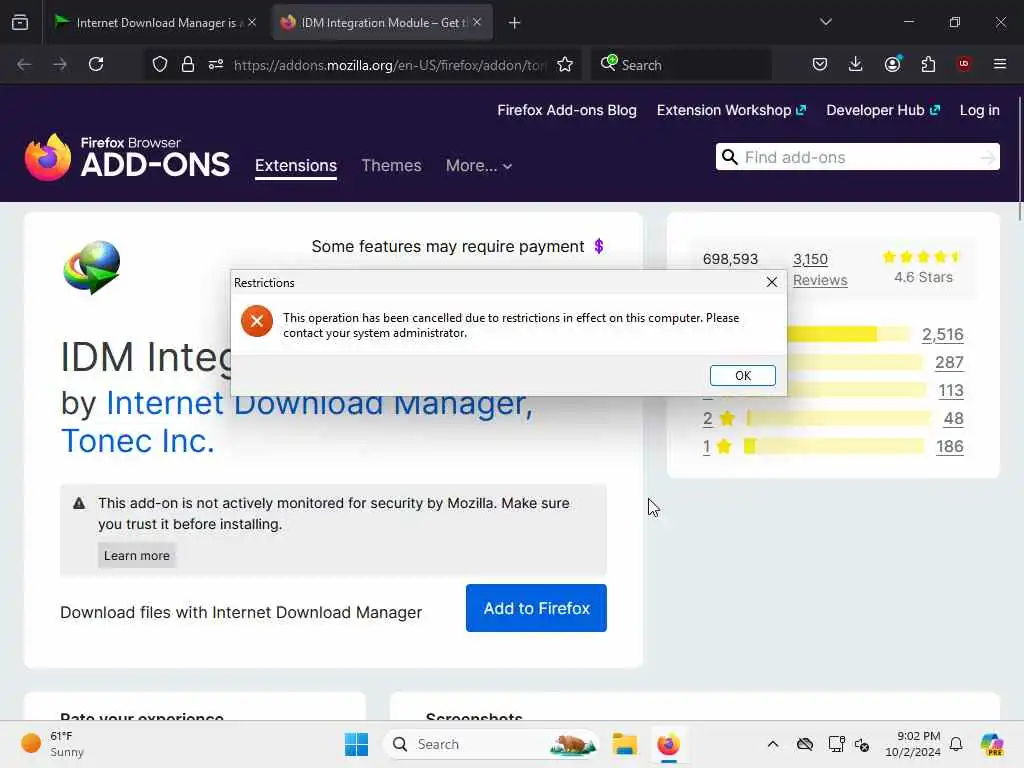Click the site security padlock icon
Screen dimensions: 1024x768
click(188, 65)
